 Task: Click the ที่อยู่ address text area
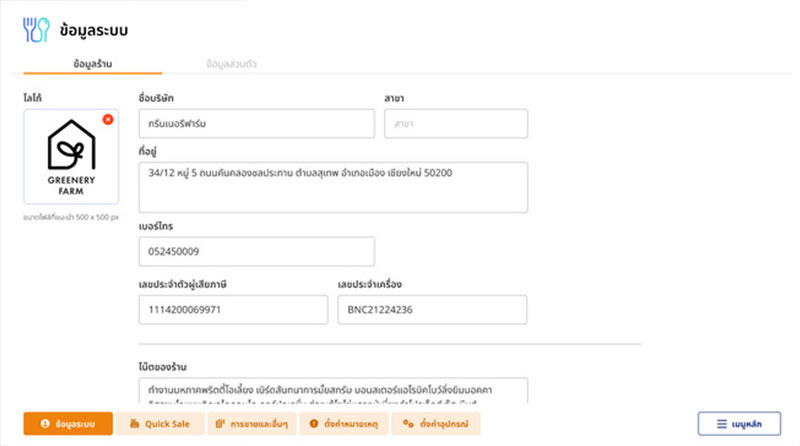[x=332, y=187]
